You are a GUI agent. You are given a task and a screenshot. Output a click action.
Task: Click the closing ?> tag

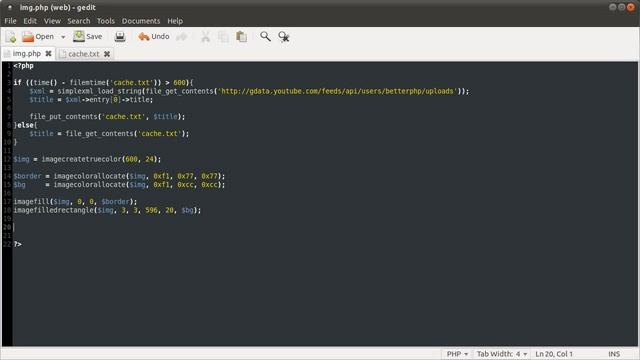click(18, 244)
